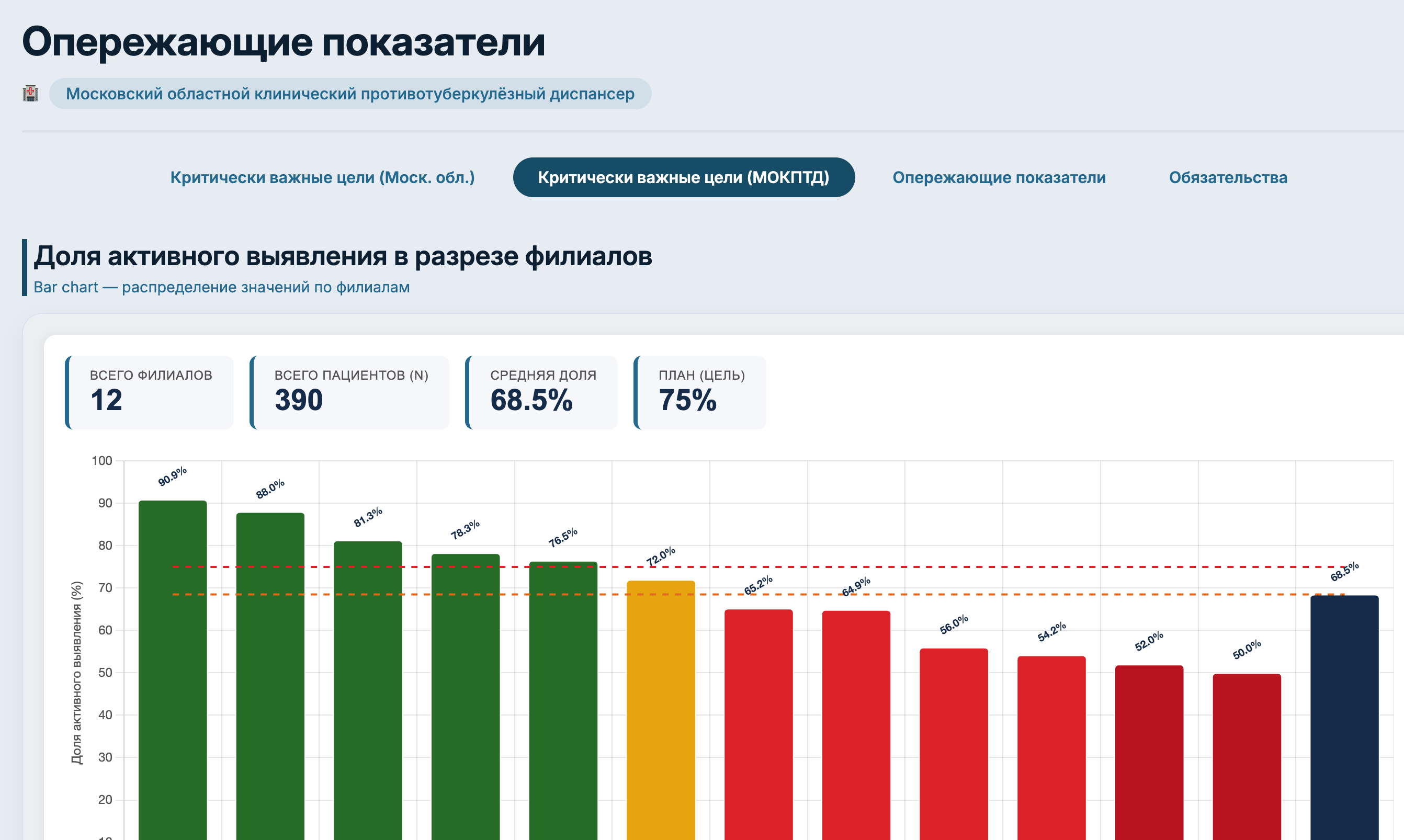
Task: Click the y-axis tick value 60
Action: (x=105, y=631)
